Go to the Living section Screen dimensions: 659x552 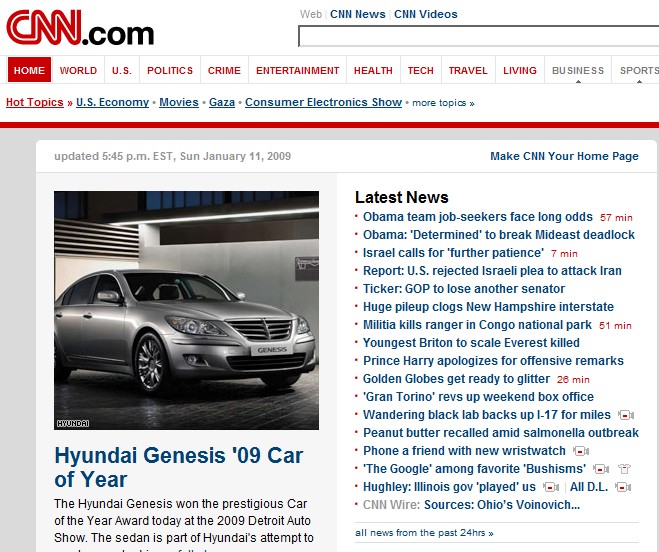(x=520, y=70)
